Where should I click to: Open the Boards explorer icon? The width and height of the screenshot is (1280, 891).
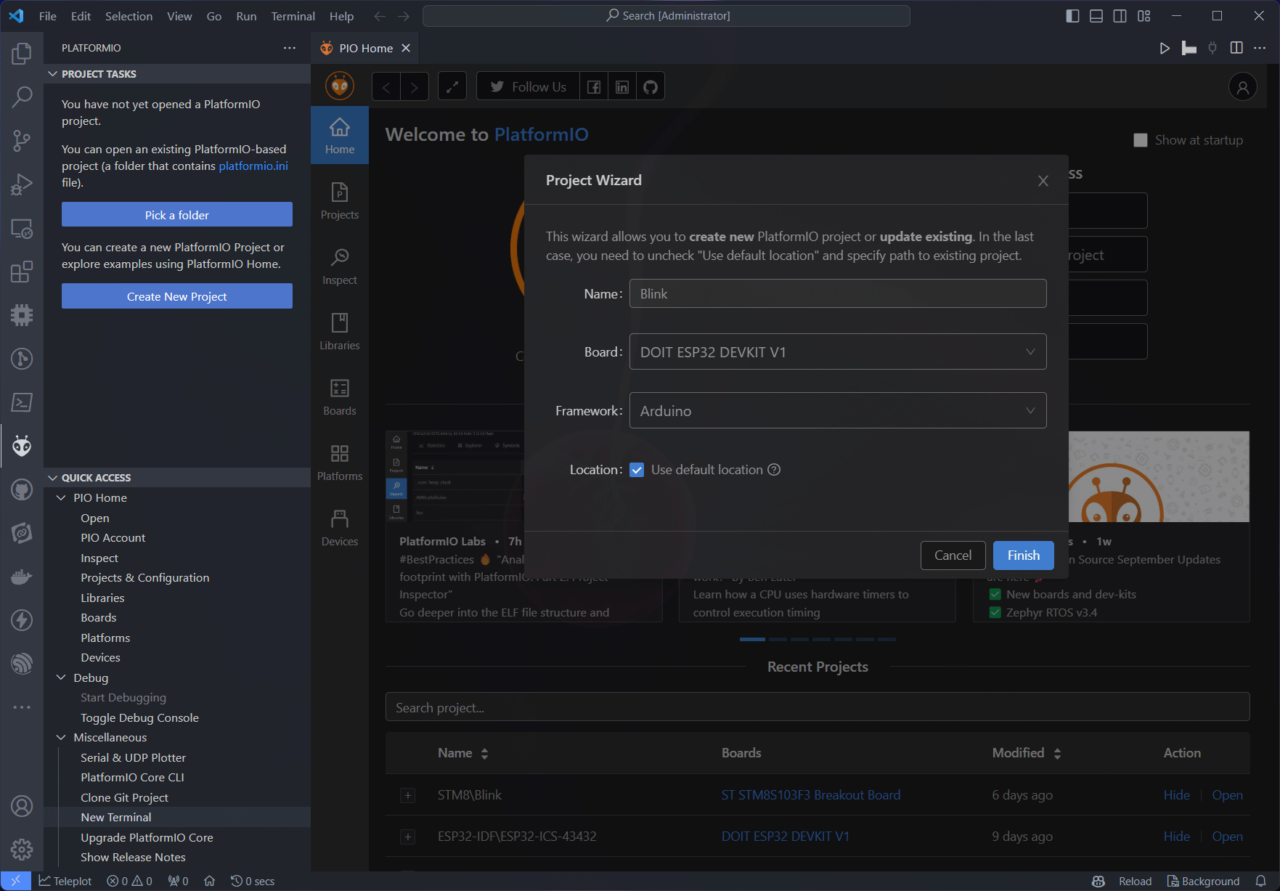(339, 396)
